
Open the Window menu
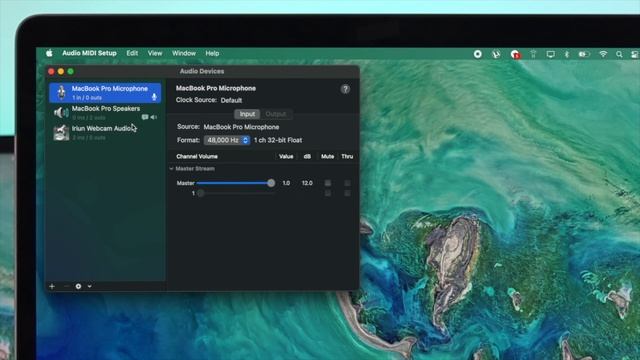(x=184, y=53)
